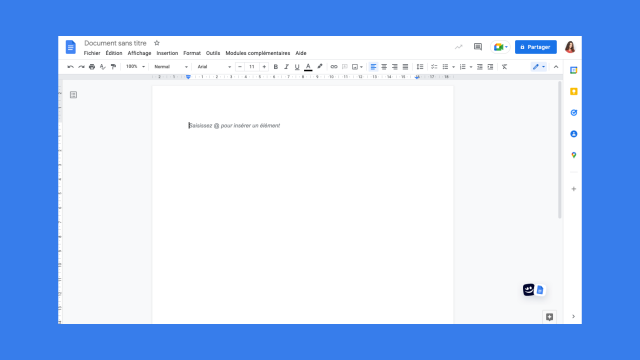Viewport: 640px width, 360px height.
Task: Open the Affichage menu
Action: tap(139, 53)
